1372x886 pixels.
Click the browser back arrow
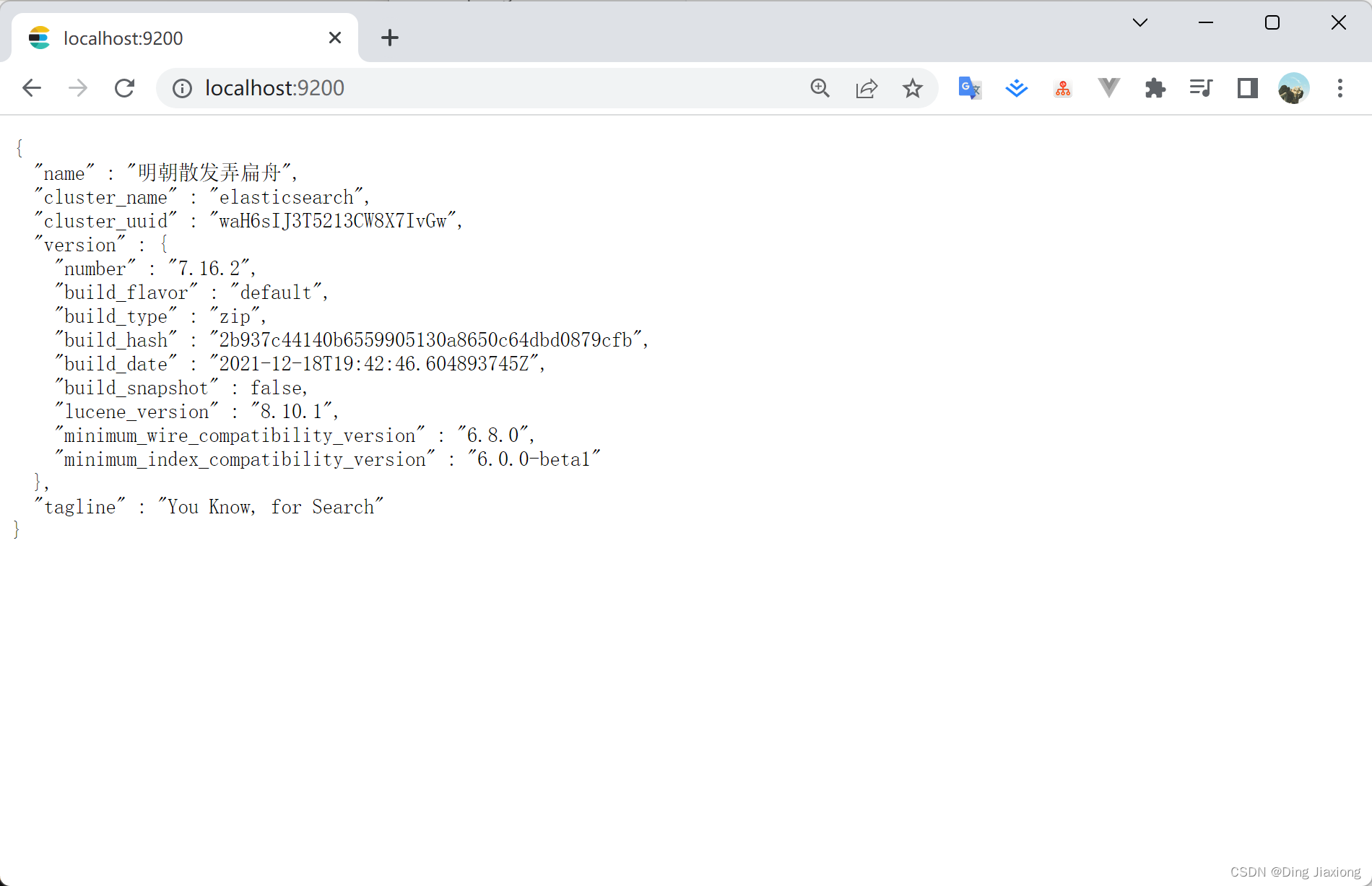click(x=32, y=88)
